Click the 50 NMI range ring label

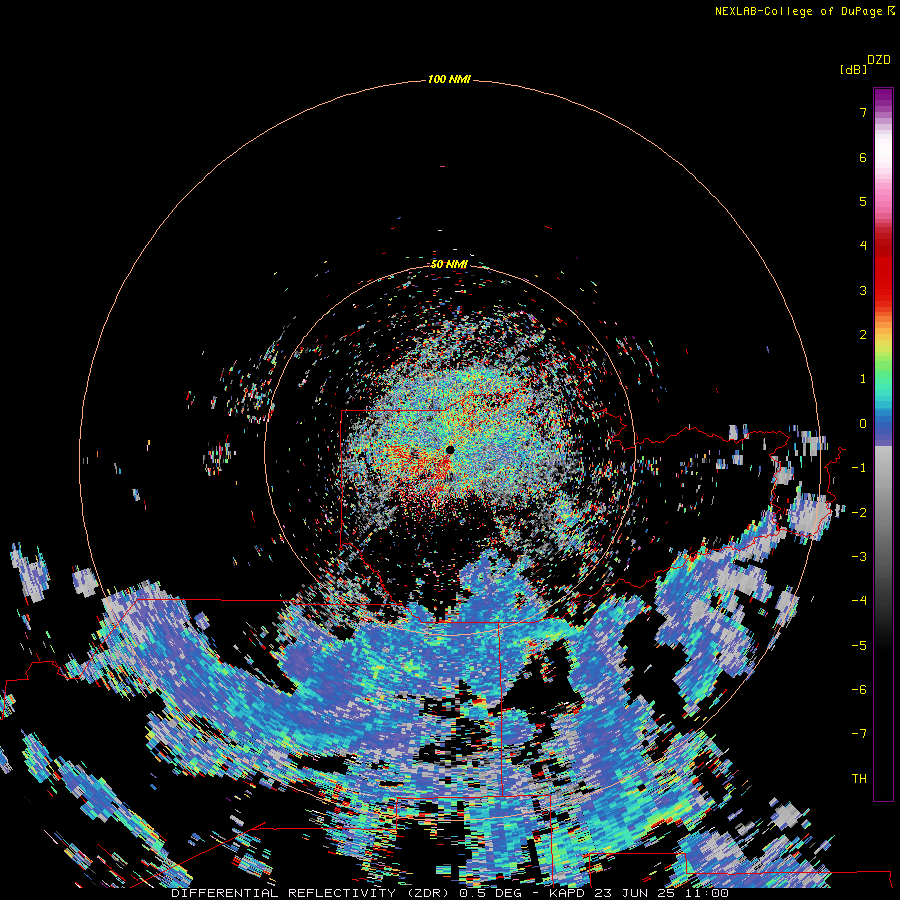tap(449, 264)
